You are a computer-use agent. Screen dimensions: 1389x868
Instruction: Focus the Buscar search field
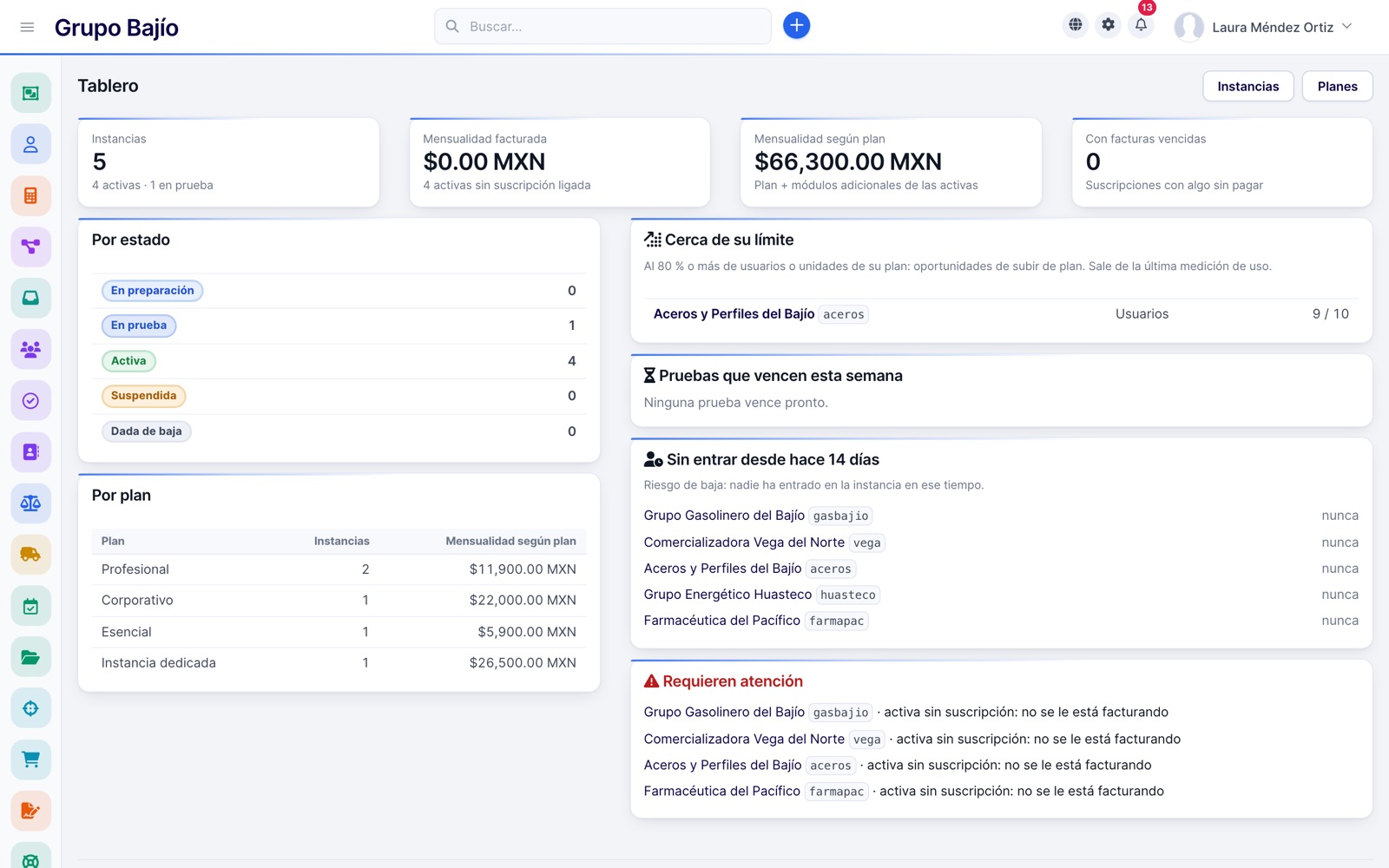coord(602,26)
